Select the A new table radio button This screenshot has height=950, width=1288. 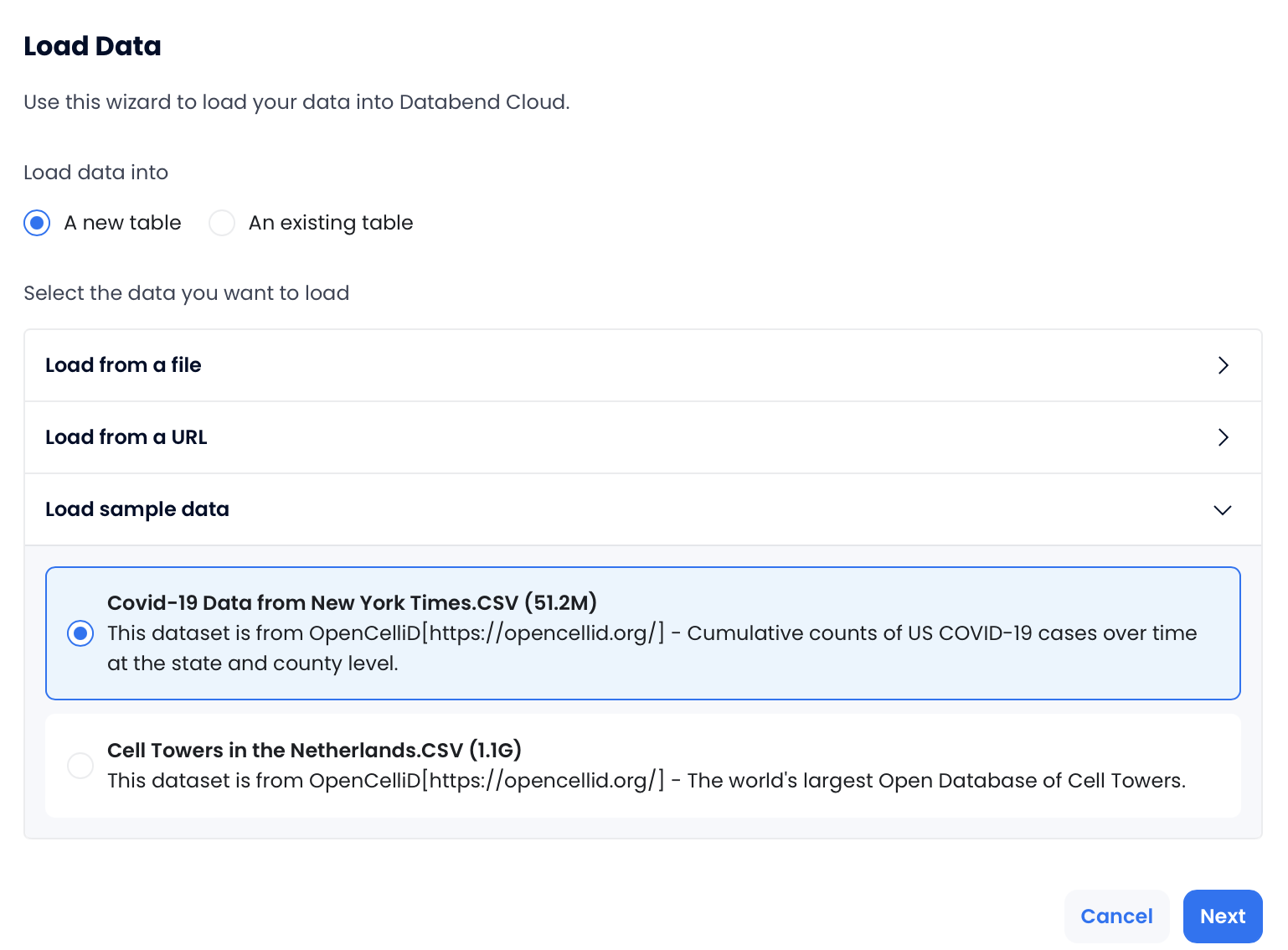point(37,223)
